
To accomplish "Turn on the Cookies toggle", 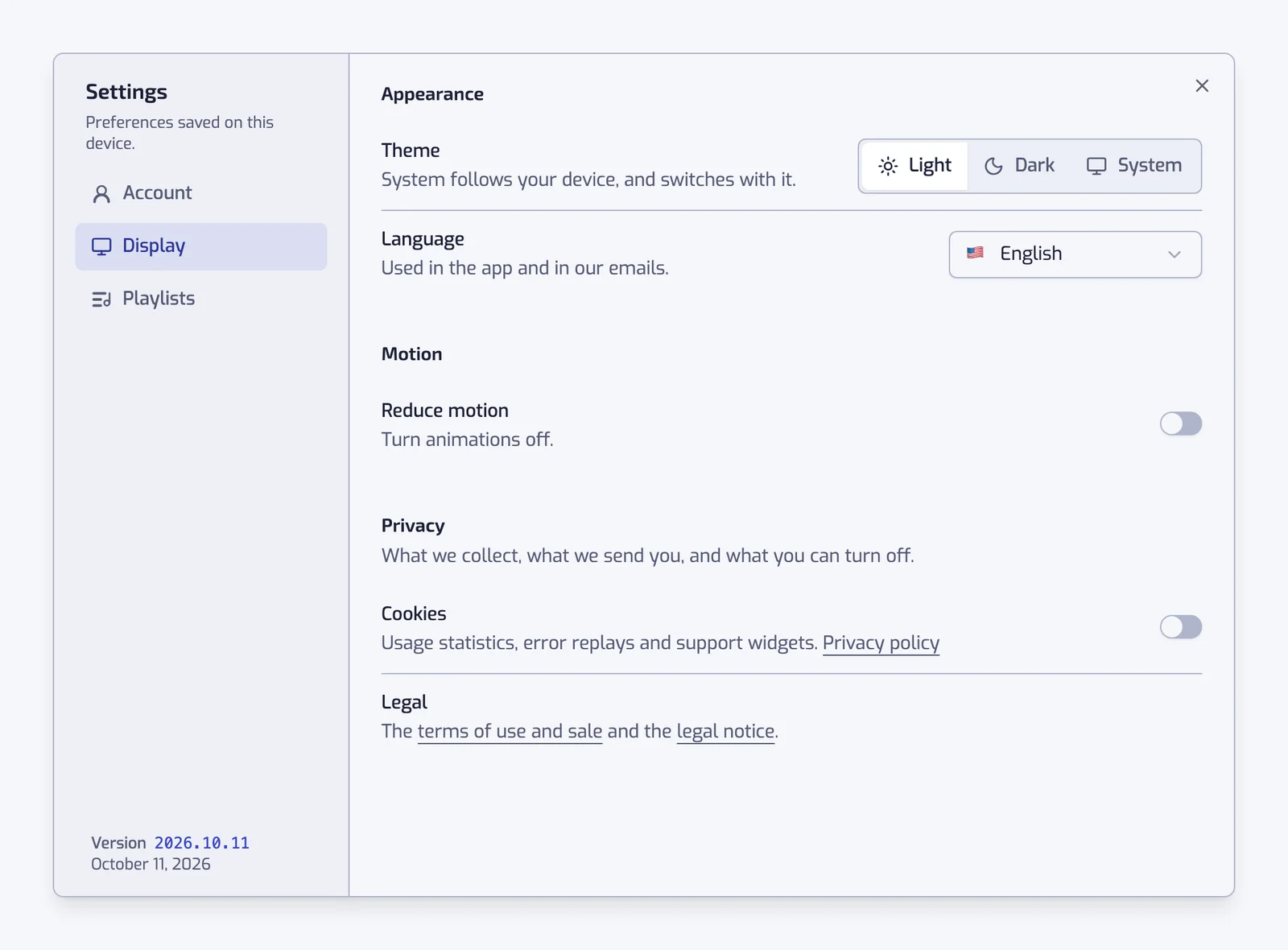I will [x=1181, y=627].
